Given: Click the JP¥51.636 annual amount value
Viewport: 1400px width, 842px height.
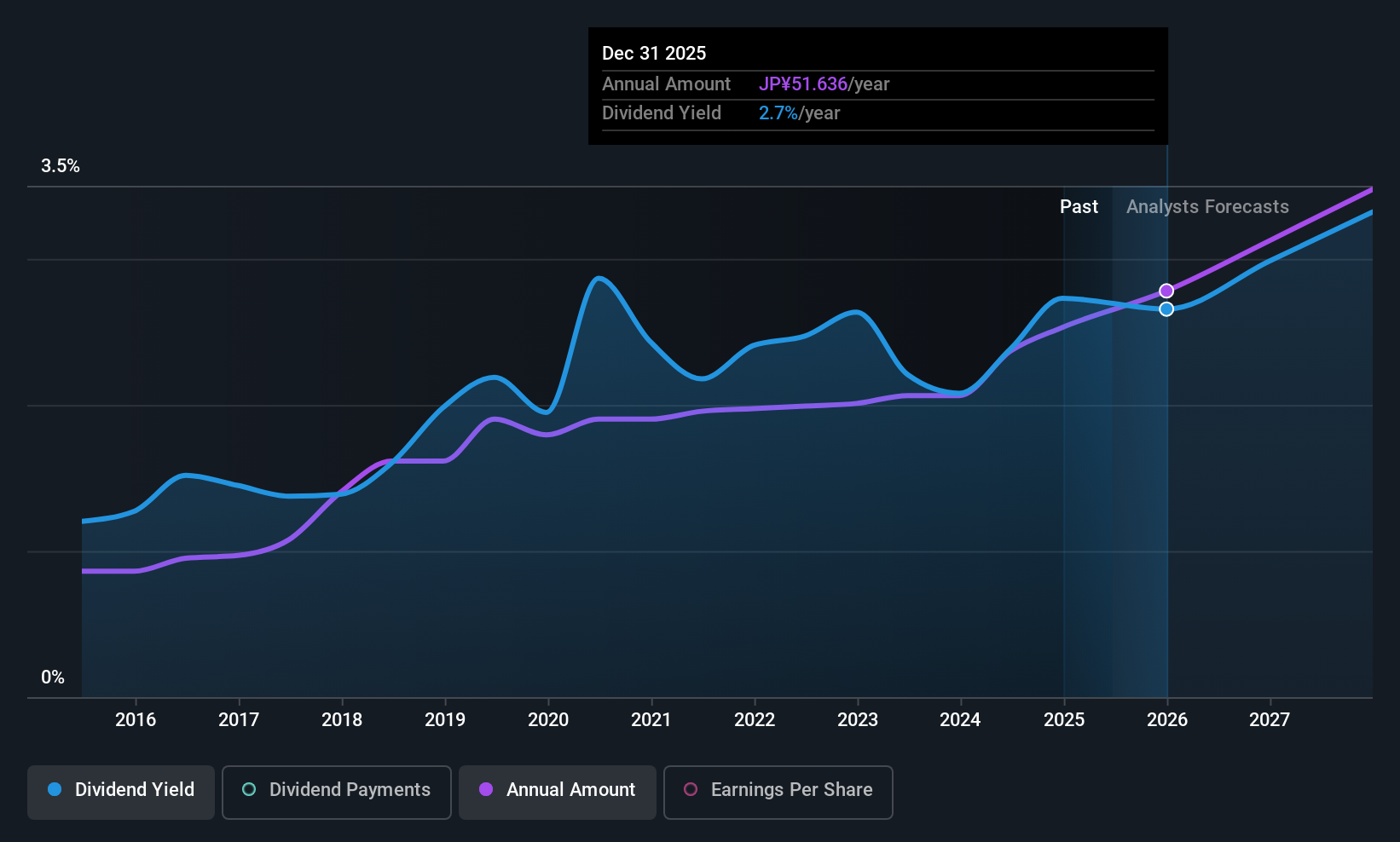Looking at the screenshot, I should [803, 84].
